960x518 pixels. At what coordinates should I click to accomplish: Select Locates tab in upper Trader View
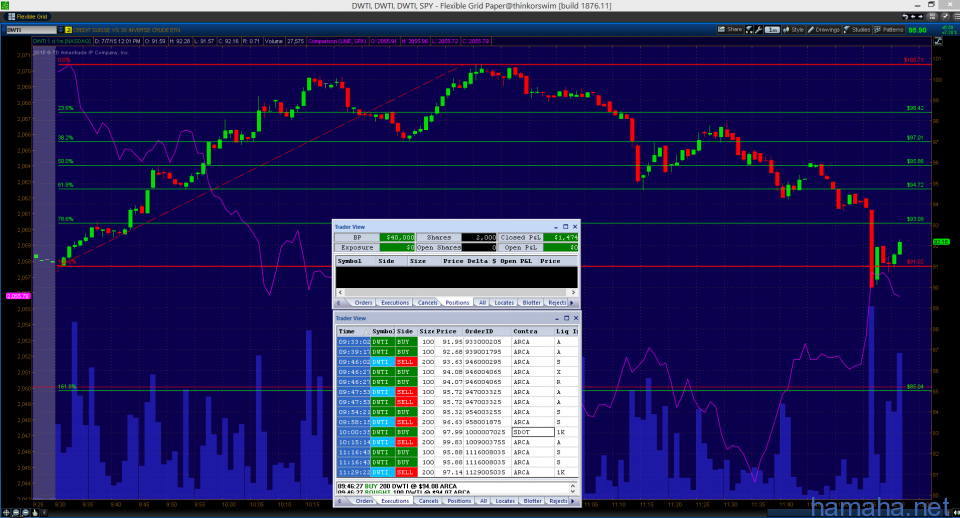tap(504, 302)
